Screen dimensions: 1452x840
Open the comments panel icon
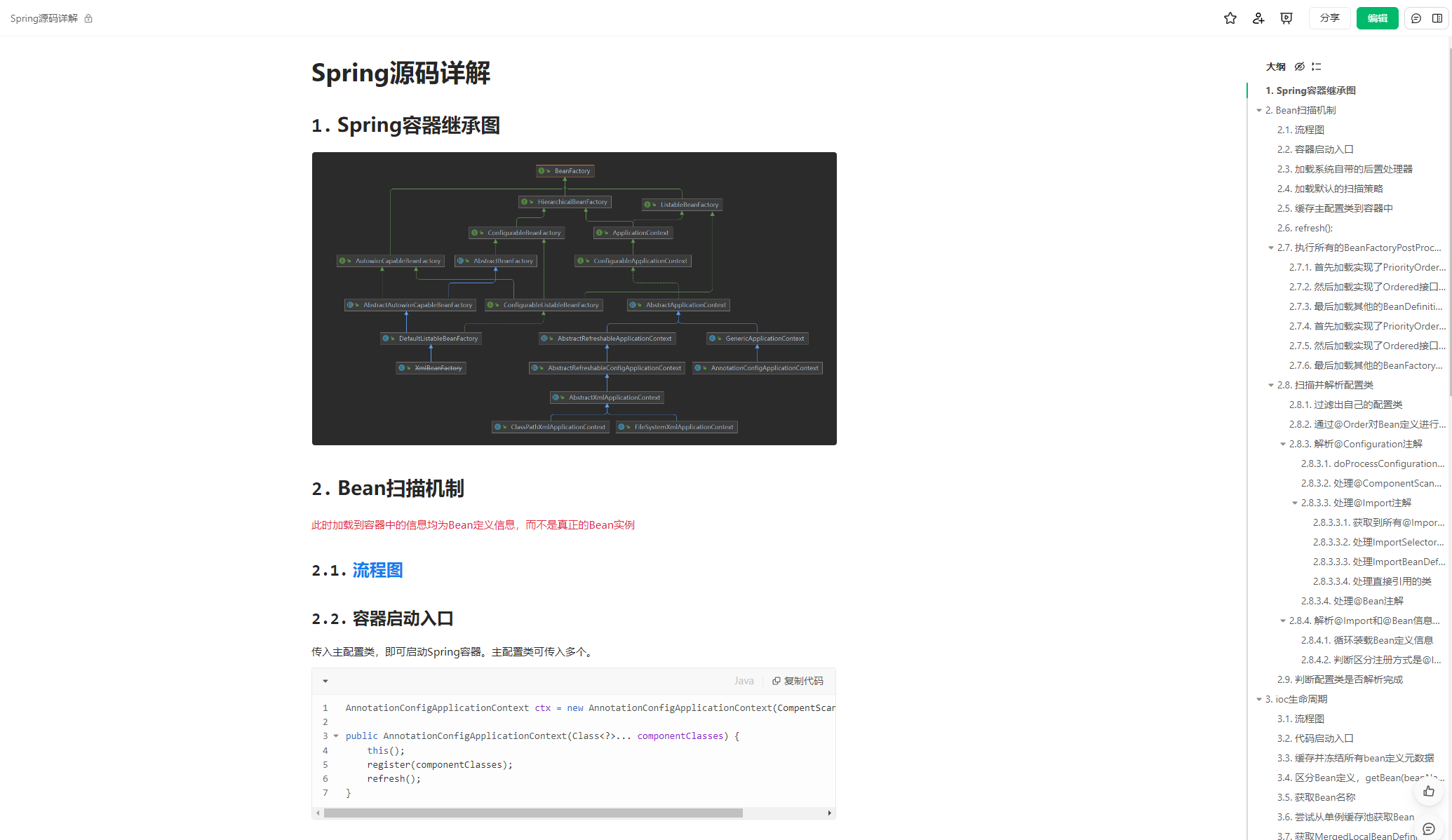1416,18
